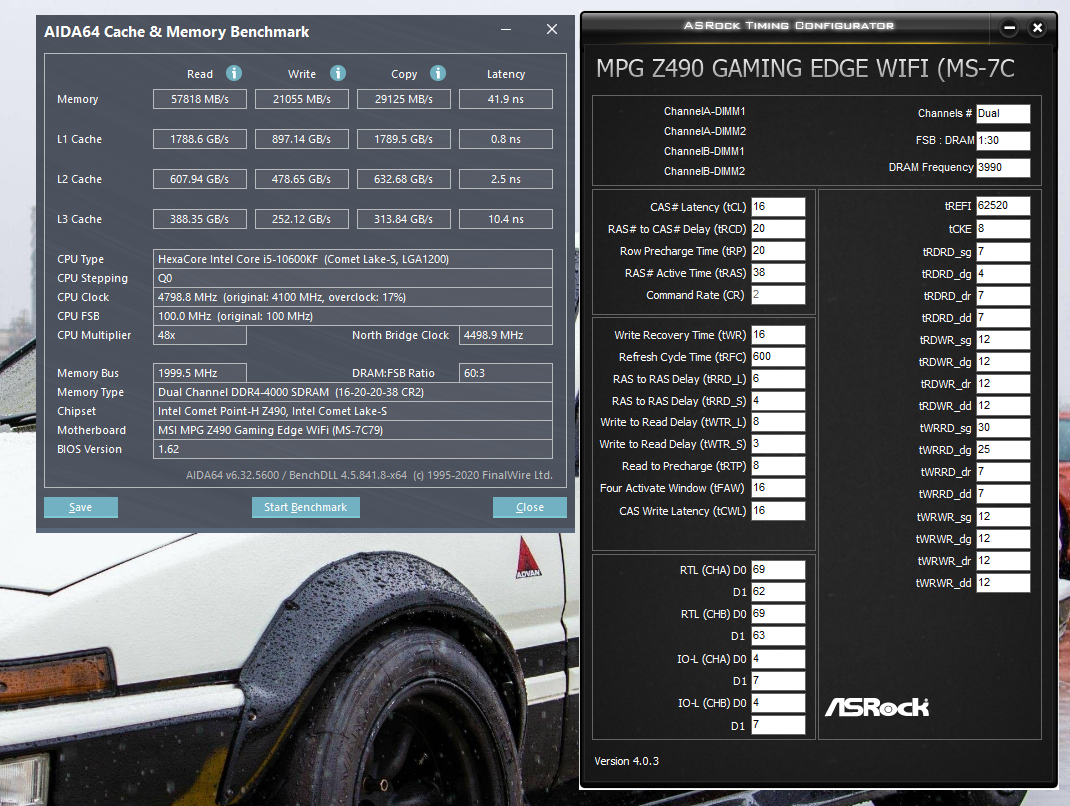Viewport: 1070px width, 806px height.
Task: Click the RTL (CHB) D0 field
Action: 778,614
